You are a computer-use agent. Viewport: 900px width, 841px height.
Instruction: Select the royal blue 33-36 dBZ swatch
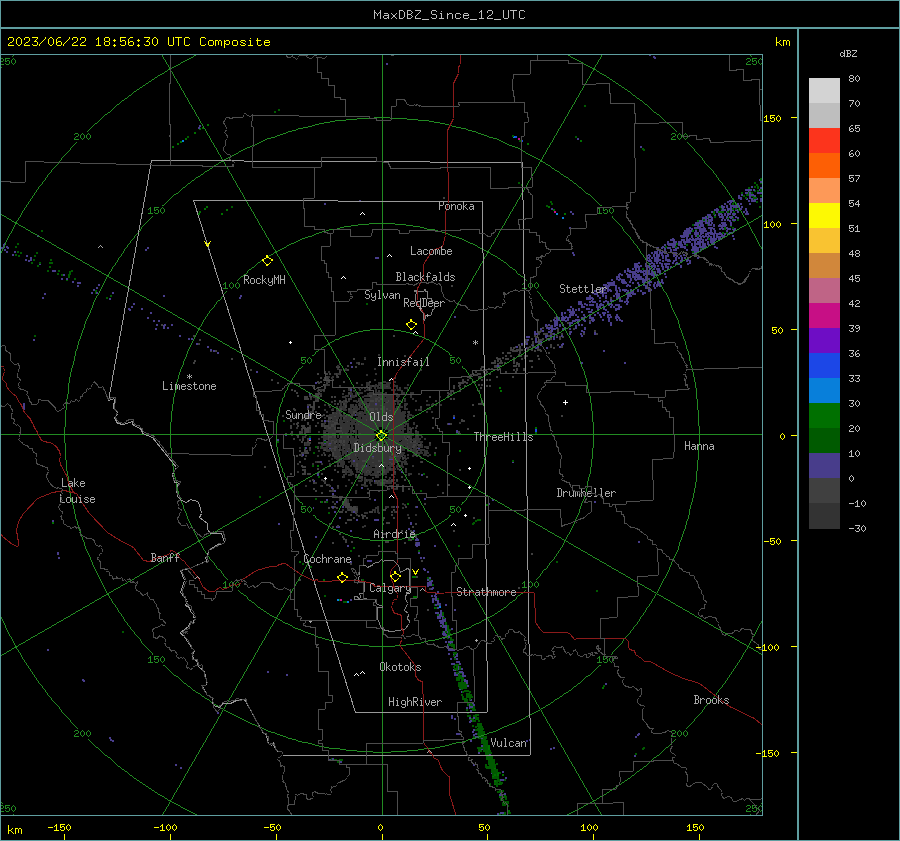[x=824, y=366]
